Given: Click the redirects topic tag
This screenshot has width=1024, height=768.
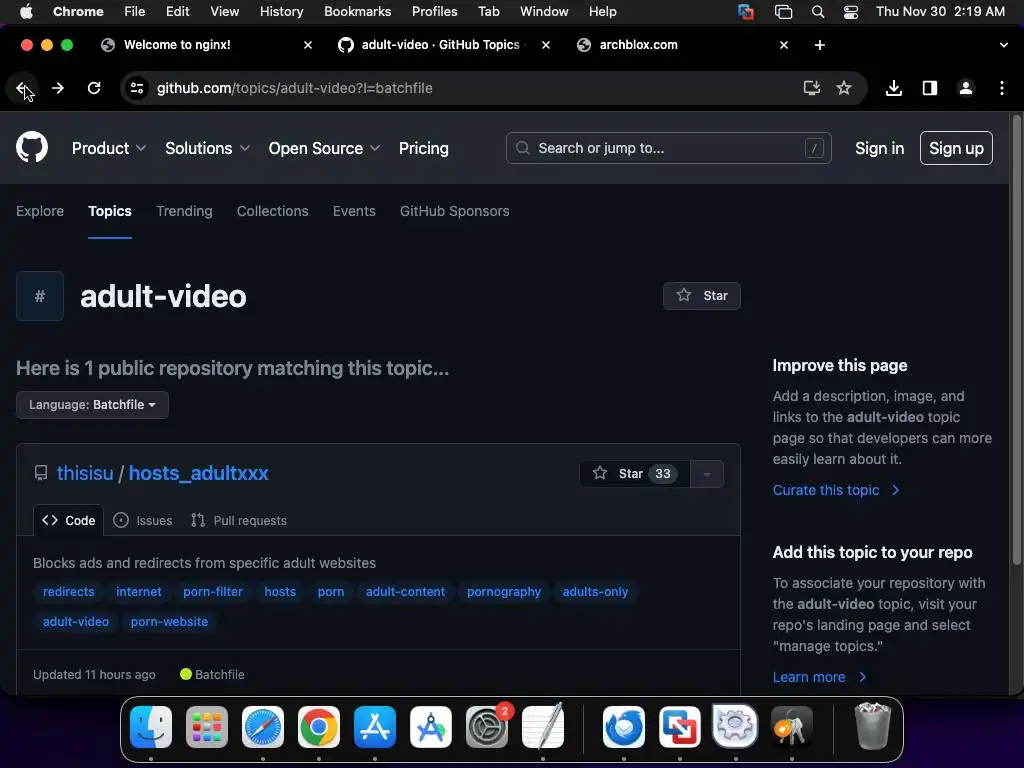Looking at the screenshot, I should click(x=69, y=592).
